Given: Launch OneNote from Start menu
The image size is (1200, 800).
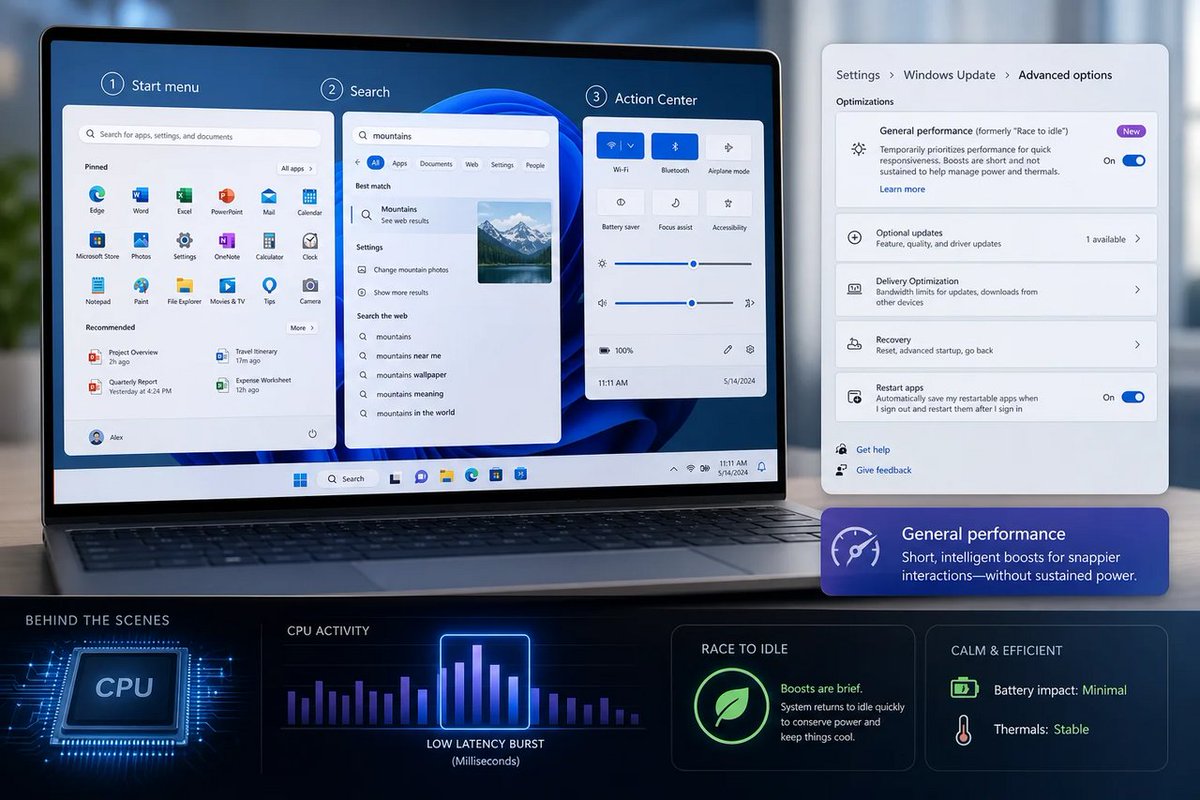Looking at the screenshot, I should coord(227,240).
